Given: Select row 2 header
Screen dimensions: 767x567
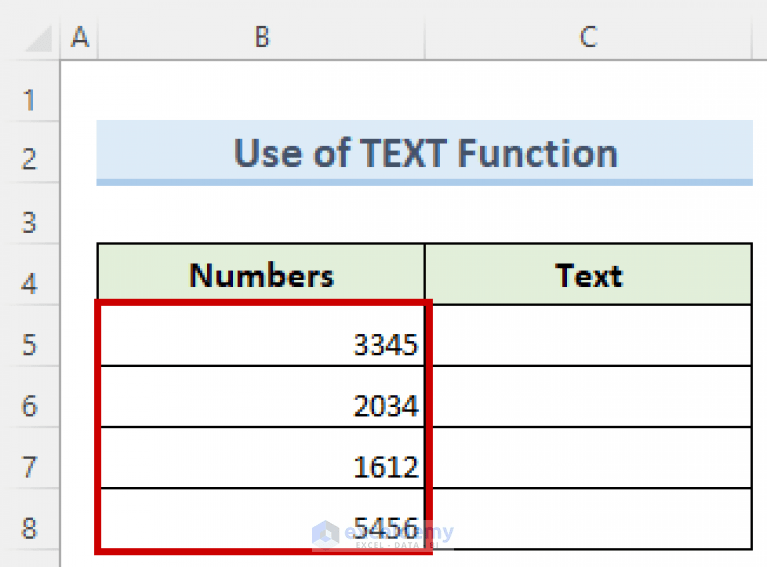Looking at the screenshot, I should (x=29, y=152).
